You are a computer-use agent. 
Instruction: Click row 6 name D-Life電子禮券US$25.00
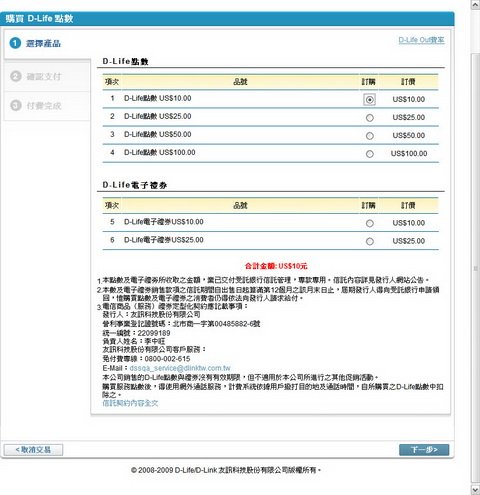tap(163, 240)
